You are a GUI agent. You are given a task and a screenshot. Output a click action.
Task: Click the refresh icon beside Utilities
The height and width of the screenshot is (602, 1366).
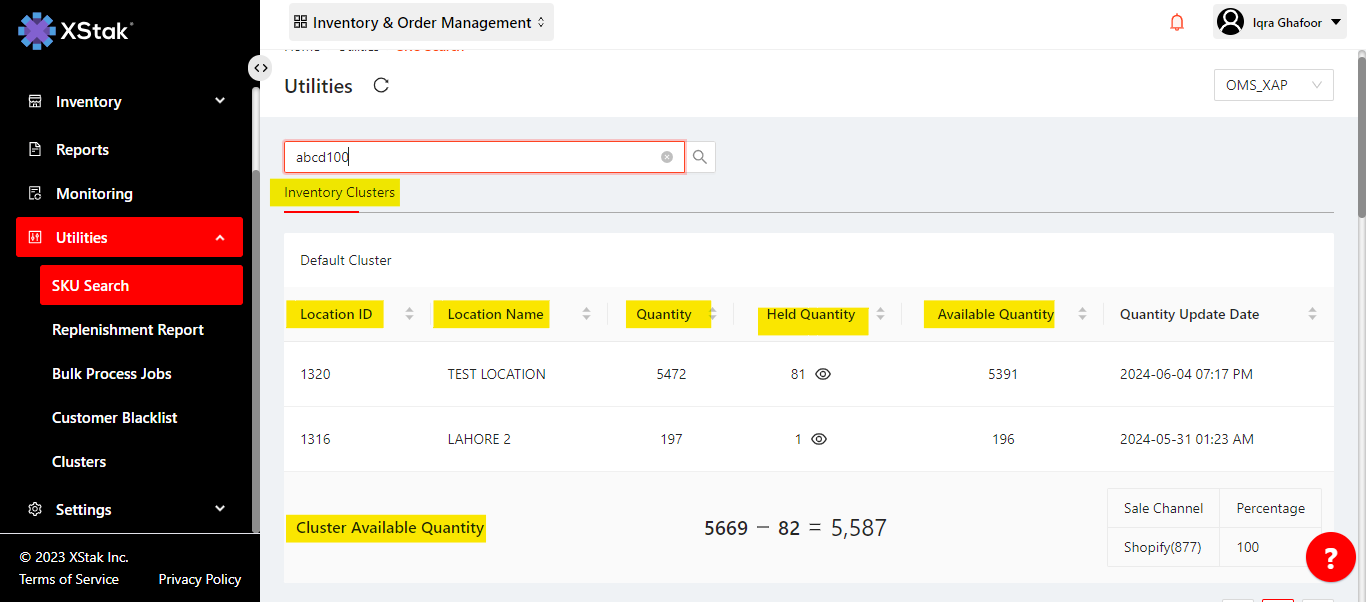[381, 86]
